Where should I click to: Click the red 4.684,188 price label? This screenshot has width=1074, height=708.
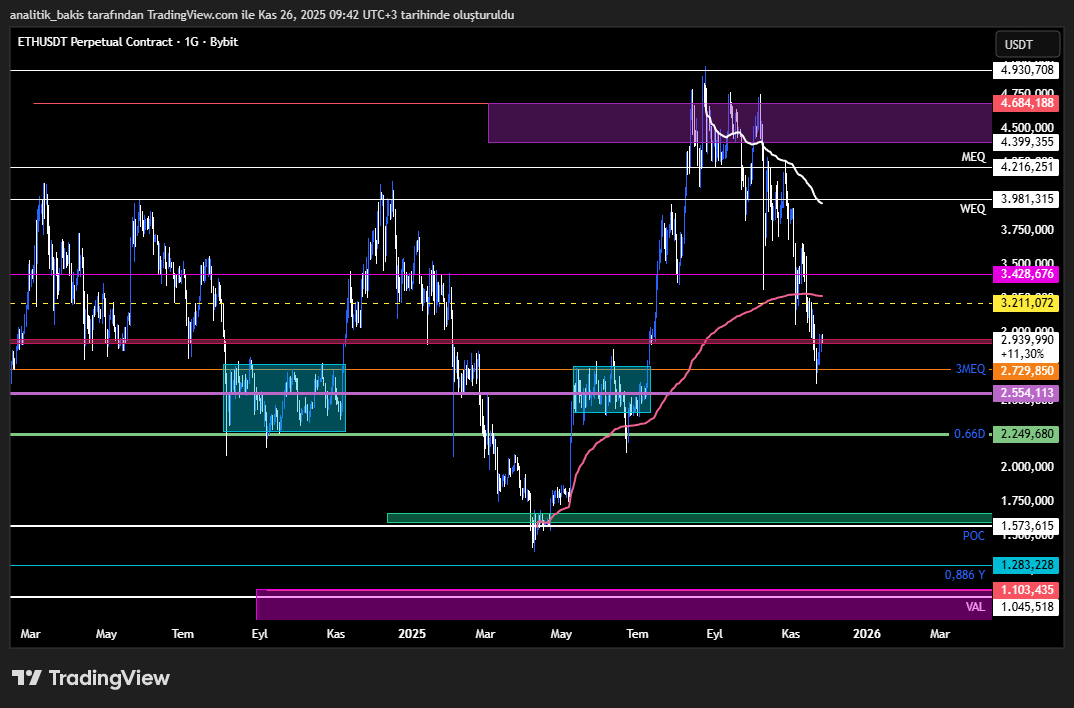1025,103
